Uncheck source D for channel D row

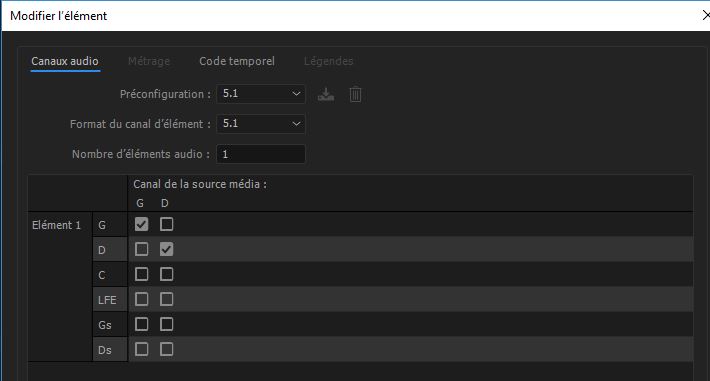tap(166, 249)
